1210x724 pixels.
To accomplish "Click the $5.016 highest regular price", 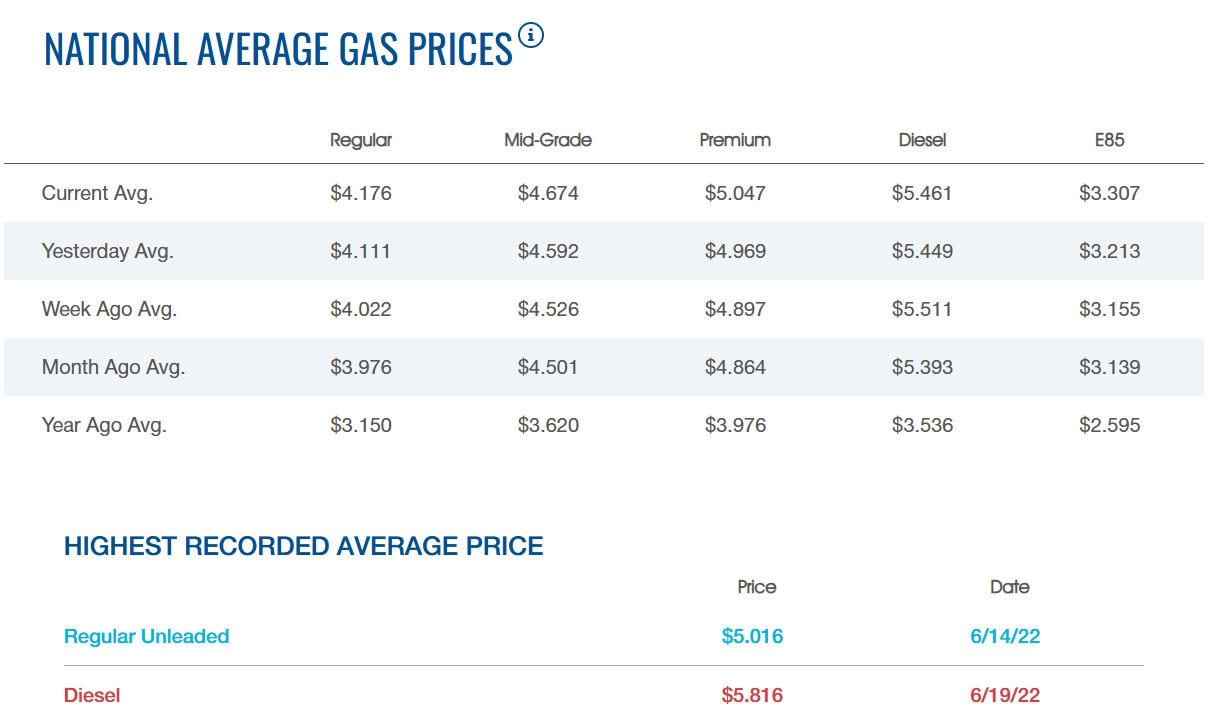I will click(x=752, y=636).
